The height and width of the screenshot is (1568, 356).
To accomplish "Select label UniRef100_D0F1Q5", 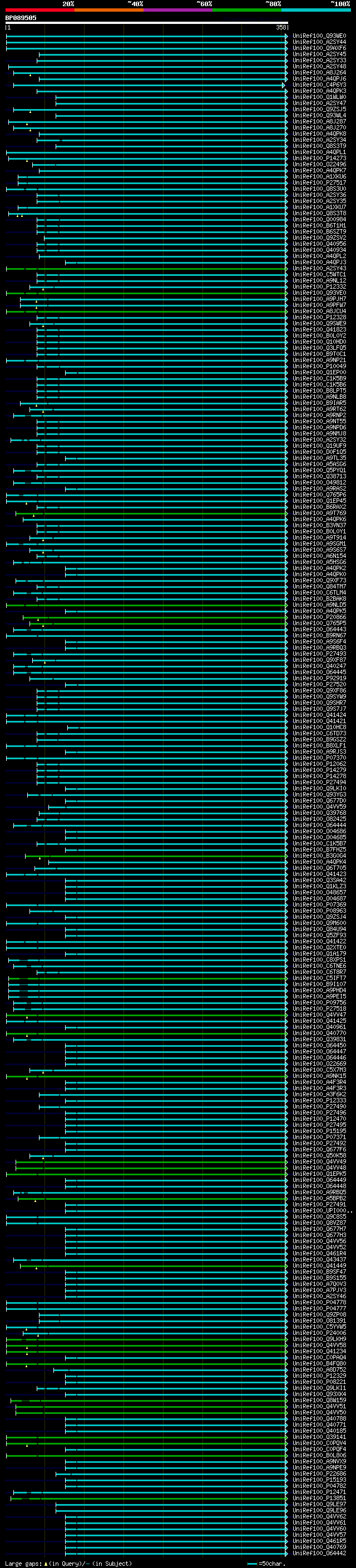I will [319, 452].
